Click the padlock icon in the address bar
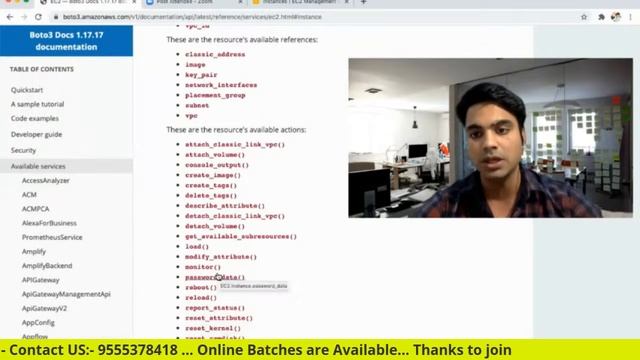Viewport: 640px width, 360px height. (56, 17)
